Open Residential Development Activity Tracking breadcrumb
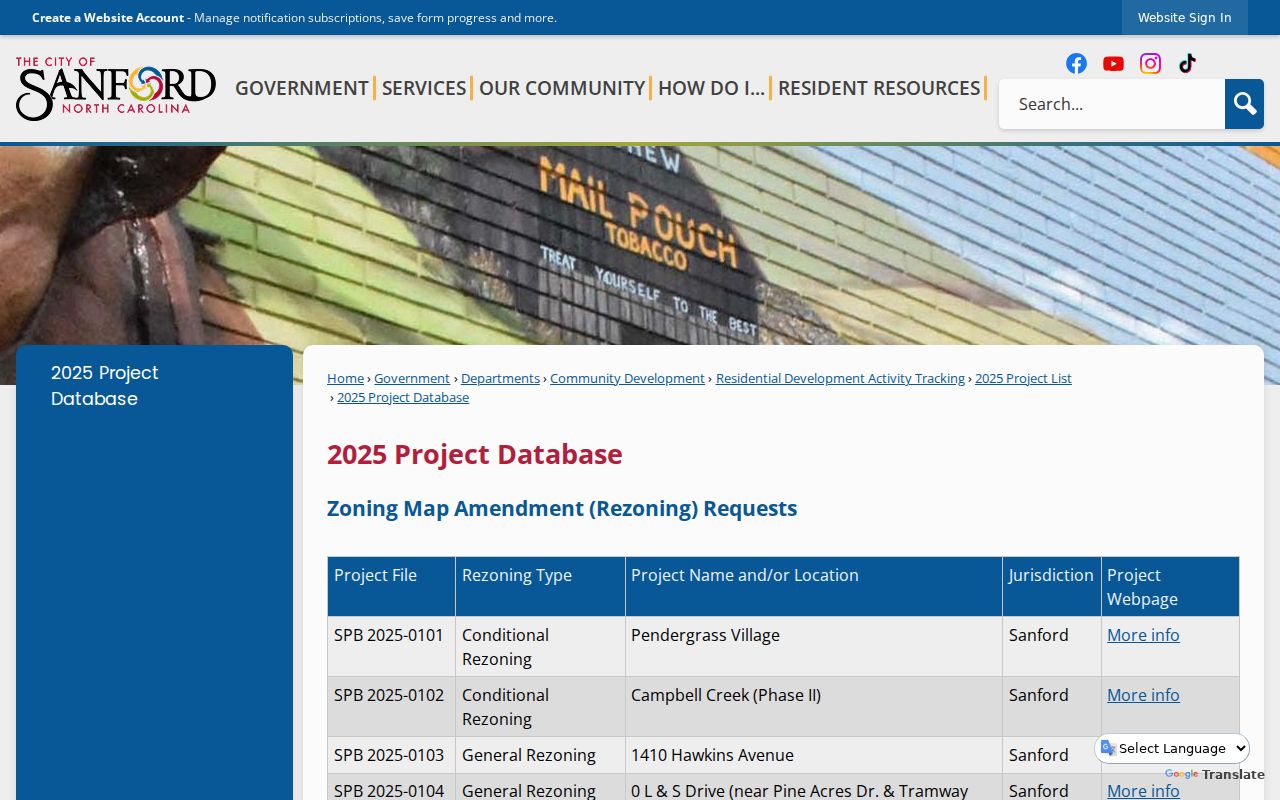Viewport: 1280px width, 800px height. pyautogui.click(x=840, y=378)
